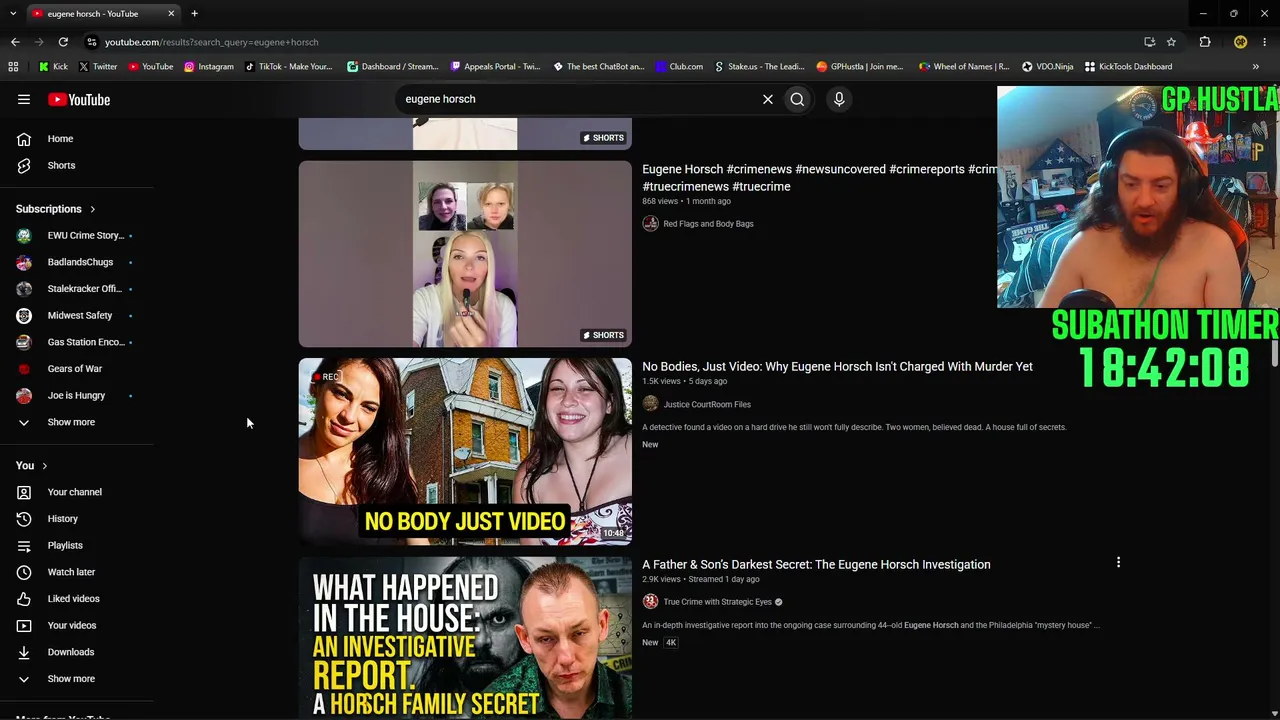
Task: Click the YouTube search input field
Action: pyautogui.click(x=580, y=99)
